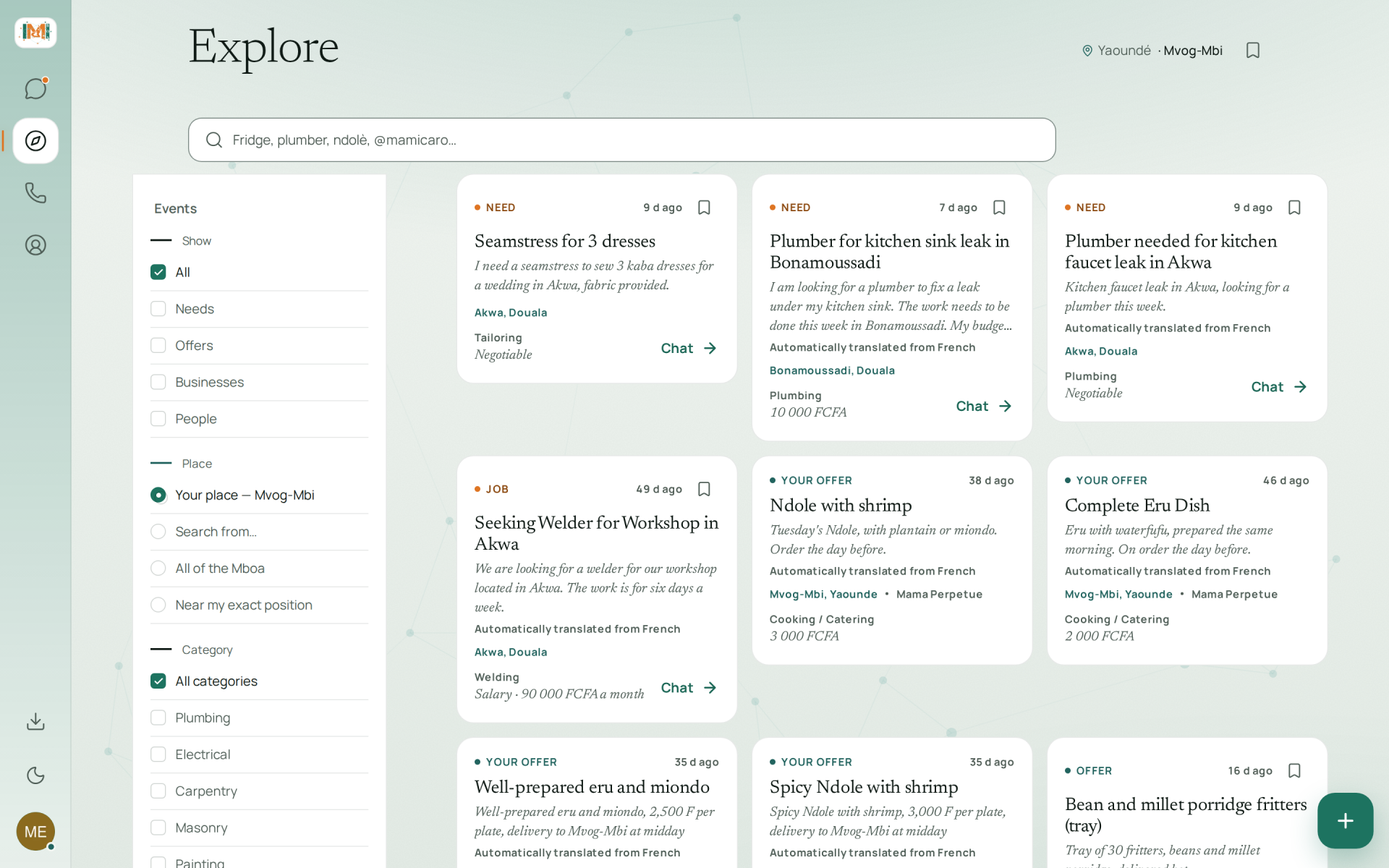Open Plumber needed for kitchen faucet title

pos(1171,251)
